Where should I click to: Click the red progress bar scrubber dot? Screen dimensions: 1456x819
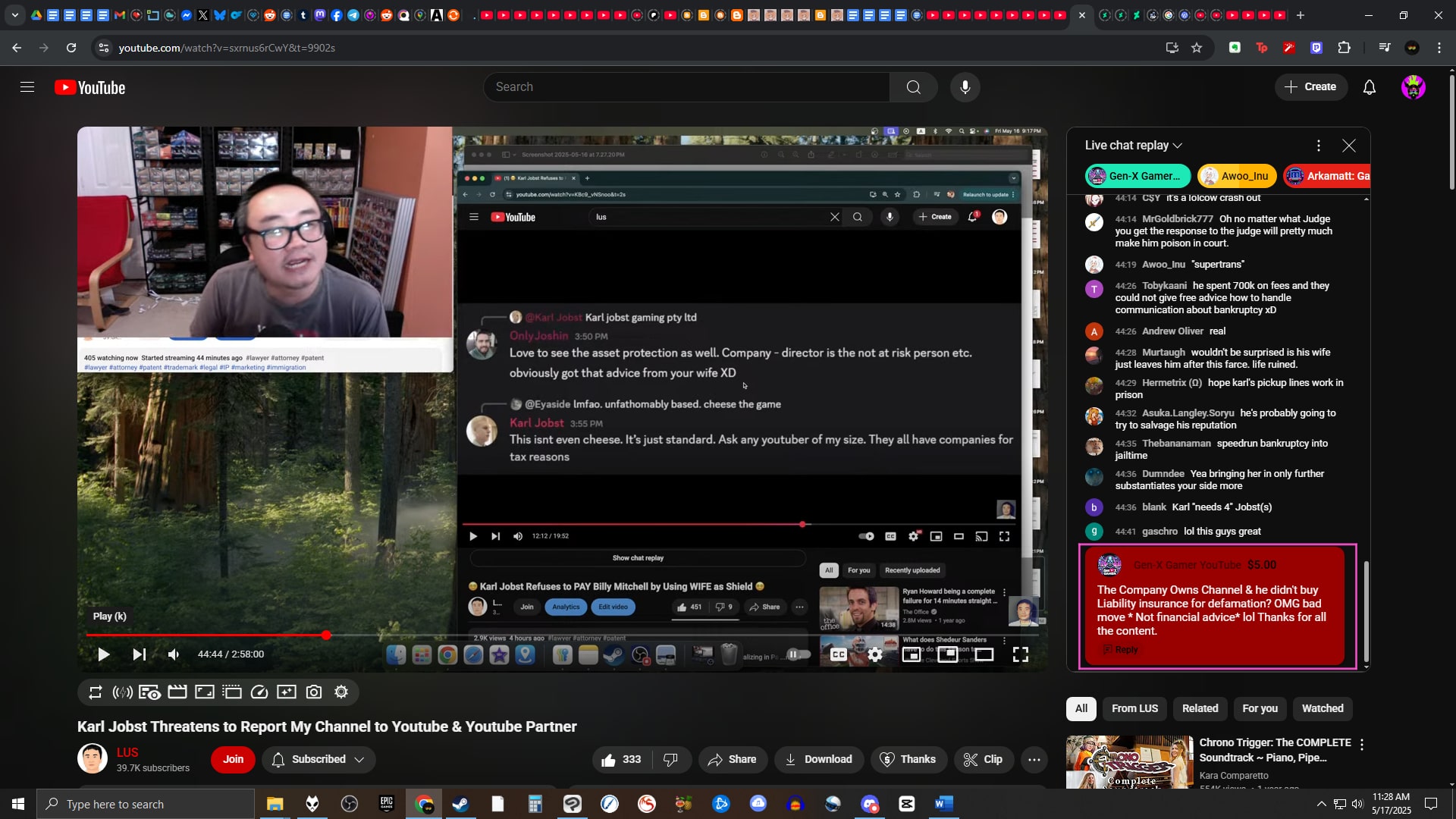[326, 635]
